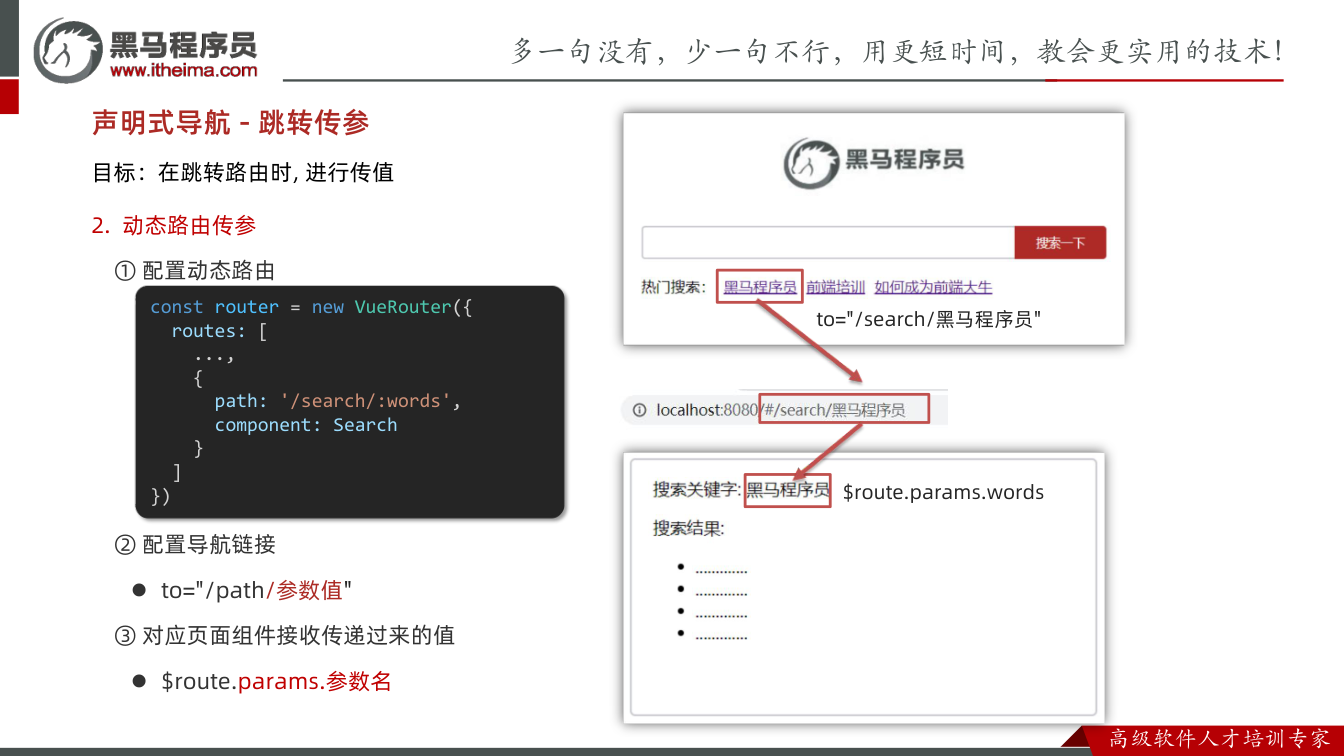This screenshot has width=1344, height=756.
Task: Click the slogan starting "多一句没有，少一句不行"
Action: 897,51
